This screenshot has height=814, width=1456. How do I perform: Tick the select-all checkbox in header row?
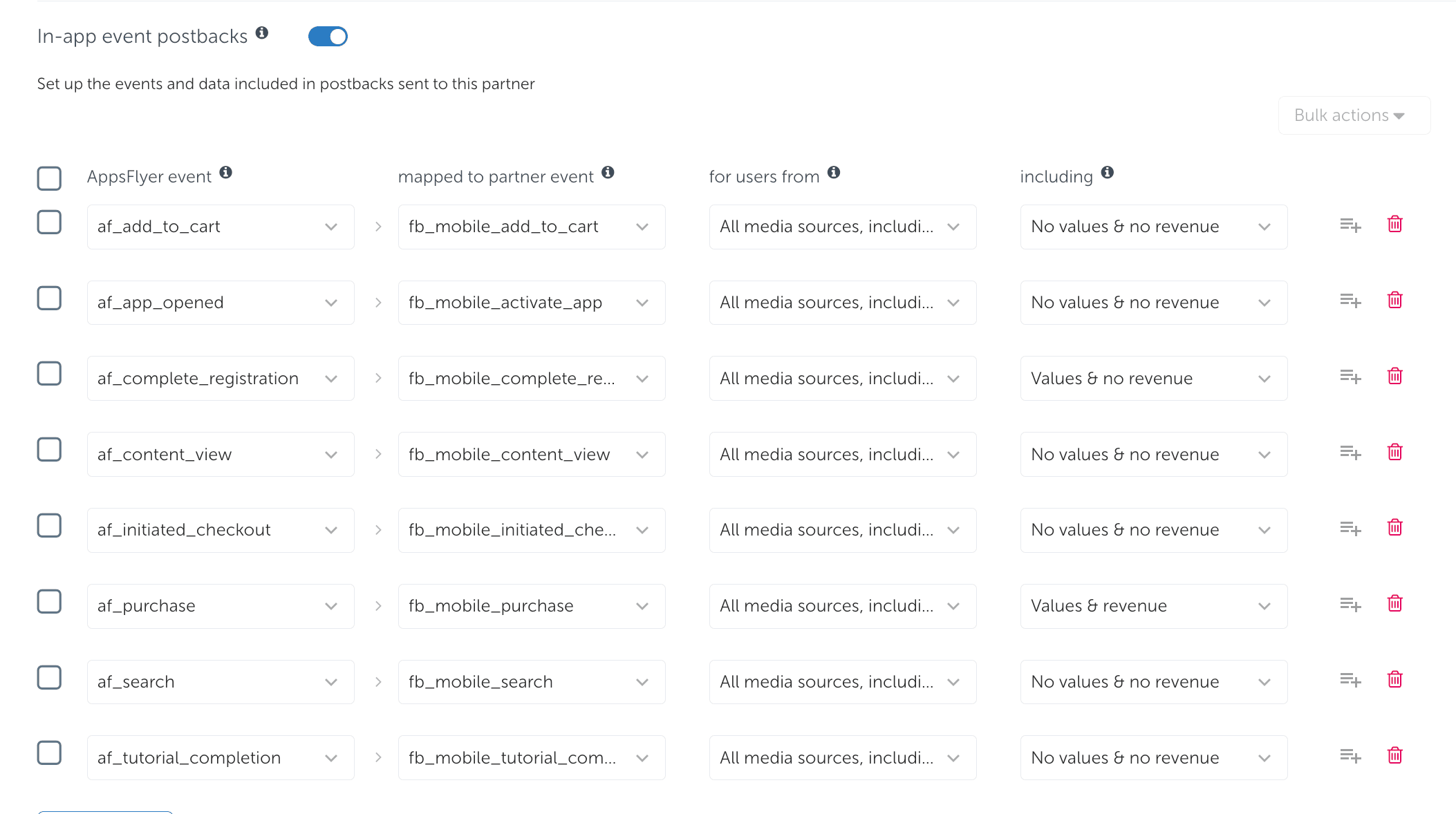pyautogui.click(x=49, y=178)
